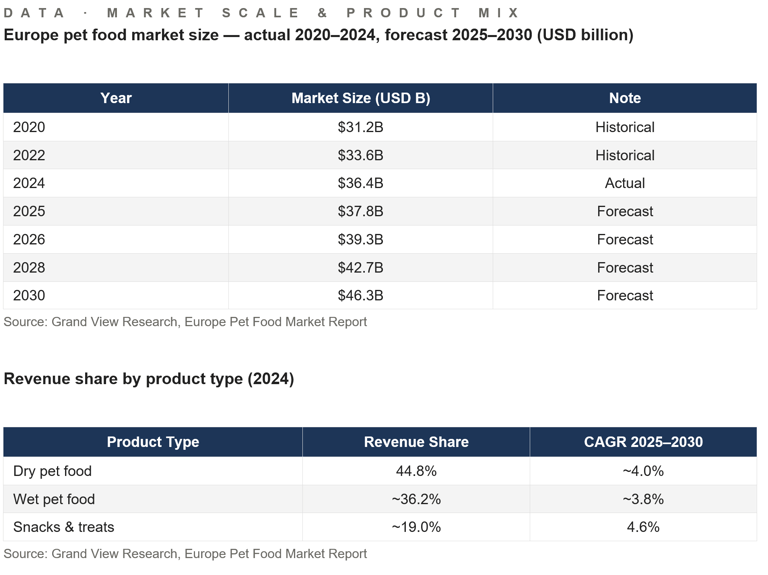Viewport: 768px width, 575px height.
Task: Select the $37.8B forecast value
Action: tap(360, 211)
